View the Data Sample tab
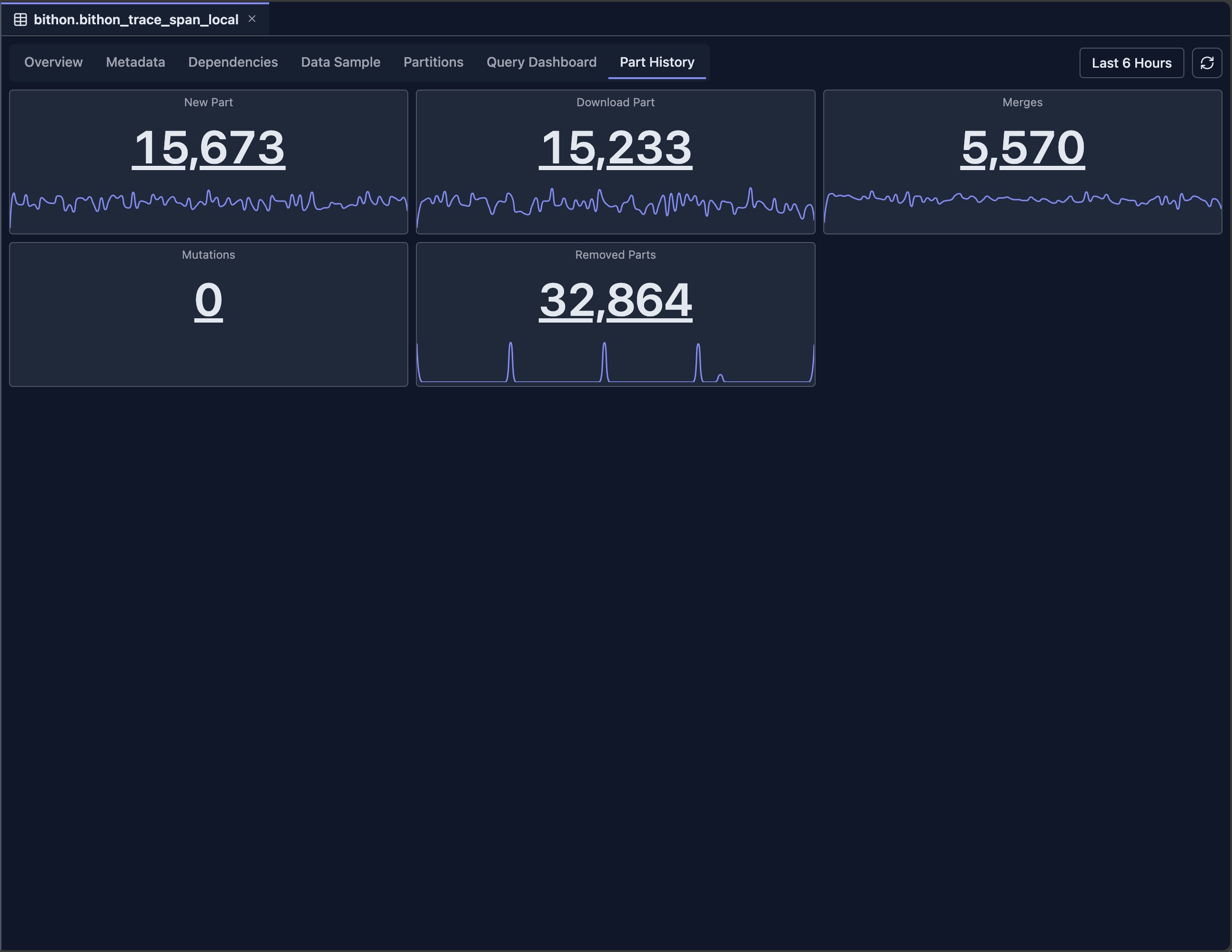This screenshot has height=952, width=1232. pos(340,62)
